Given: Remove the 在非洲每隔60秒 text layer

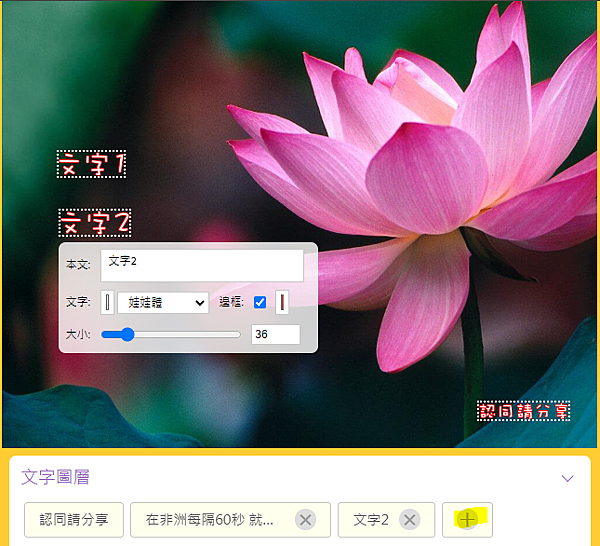Looking at the screenshot, I should pyautogui.click(x=305, y=520).
